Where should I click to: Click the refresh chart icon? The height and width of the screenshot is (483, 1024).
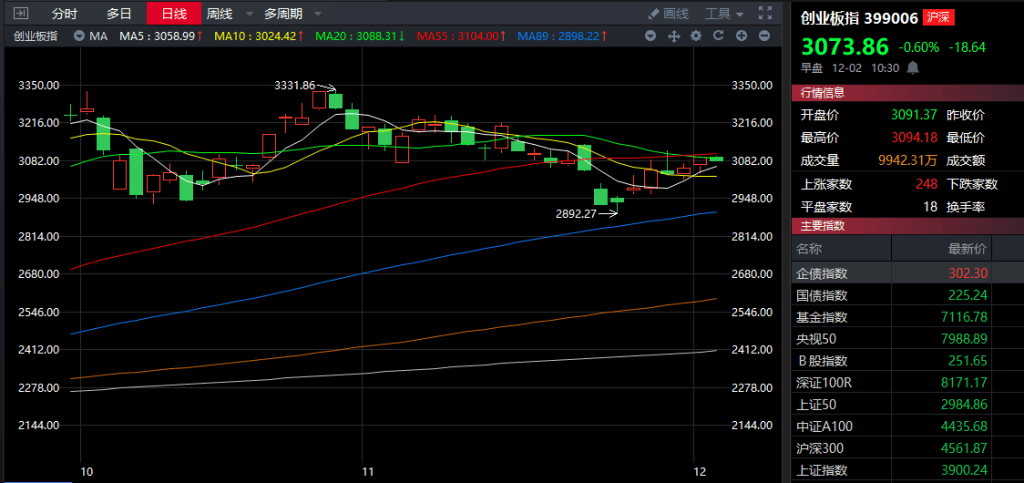coord(719,36)
